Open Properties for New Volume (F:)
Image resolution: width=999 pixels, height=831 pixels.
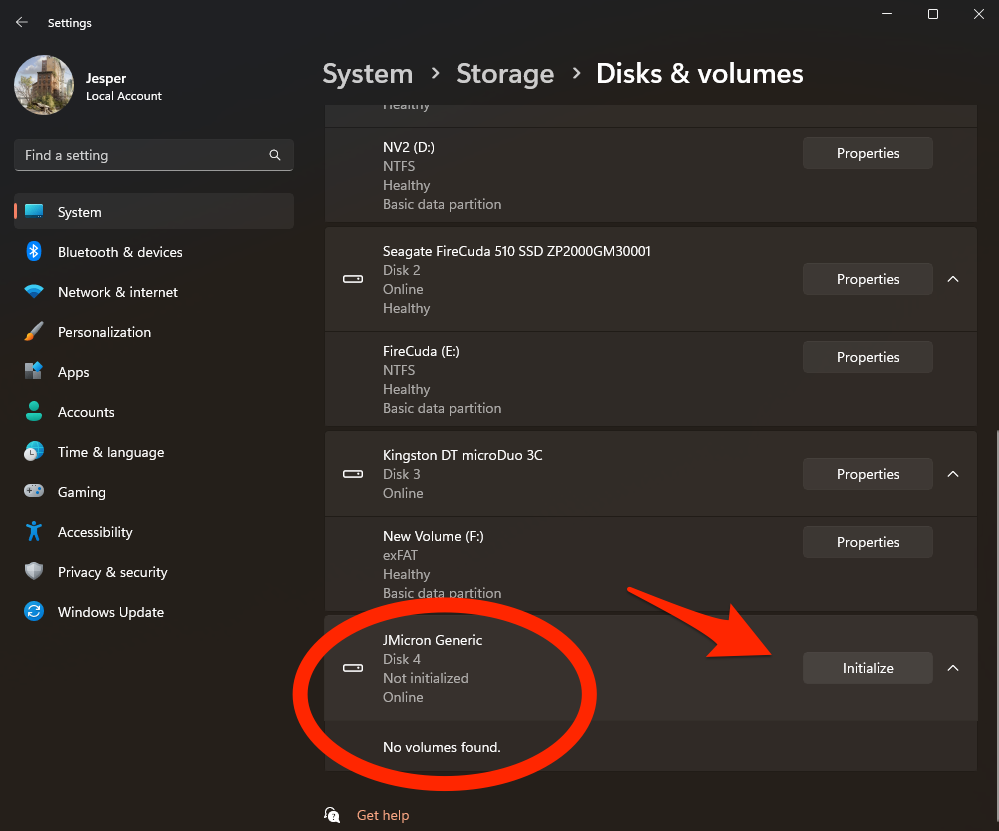pos(868,542)
